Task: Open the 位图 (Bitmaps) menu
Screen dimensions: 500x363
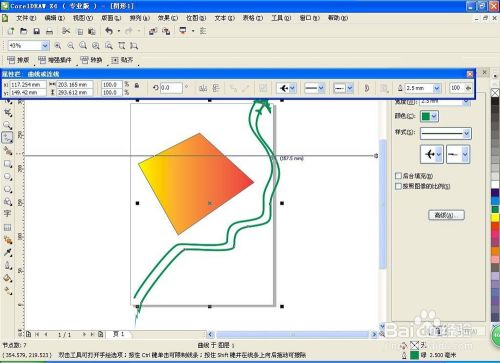Action: pos(196,18)
